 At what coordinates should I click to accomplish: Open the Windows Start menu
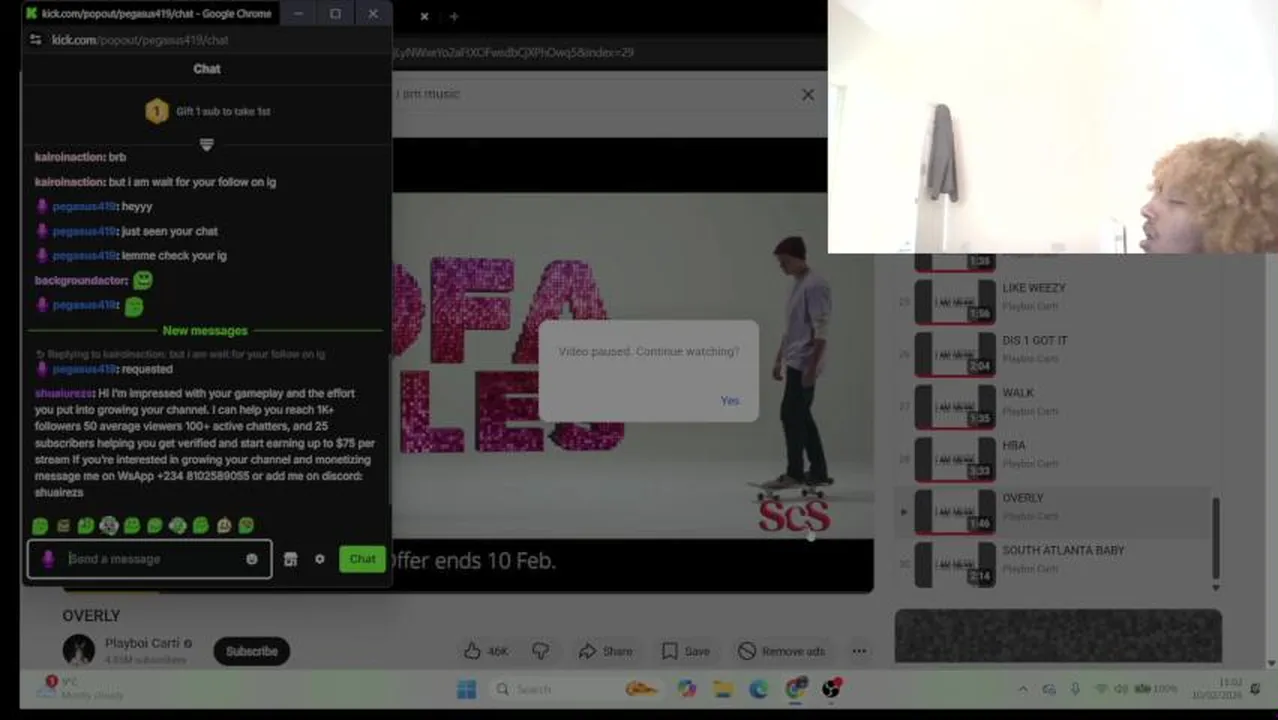467,689
